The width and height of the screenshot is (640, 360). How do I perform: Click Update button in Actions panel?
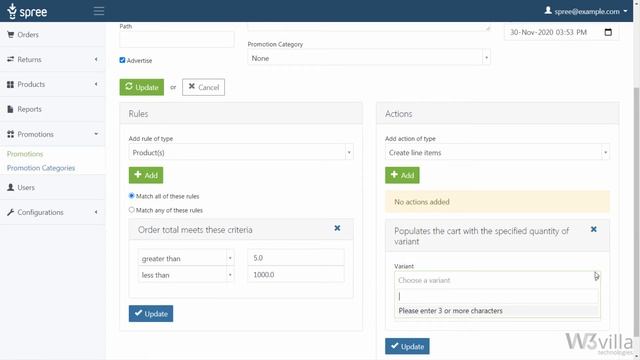407,346
